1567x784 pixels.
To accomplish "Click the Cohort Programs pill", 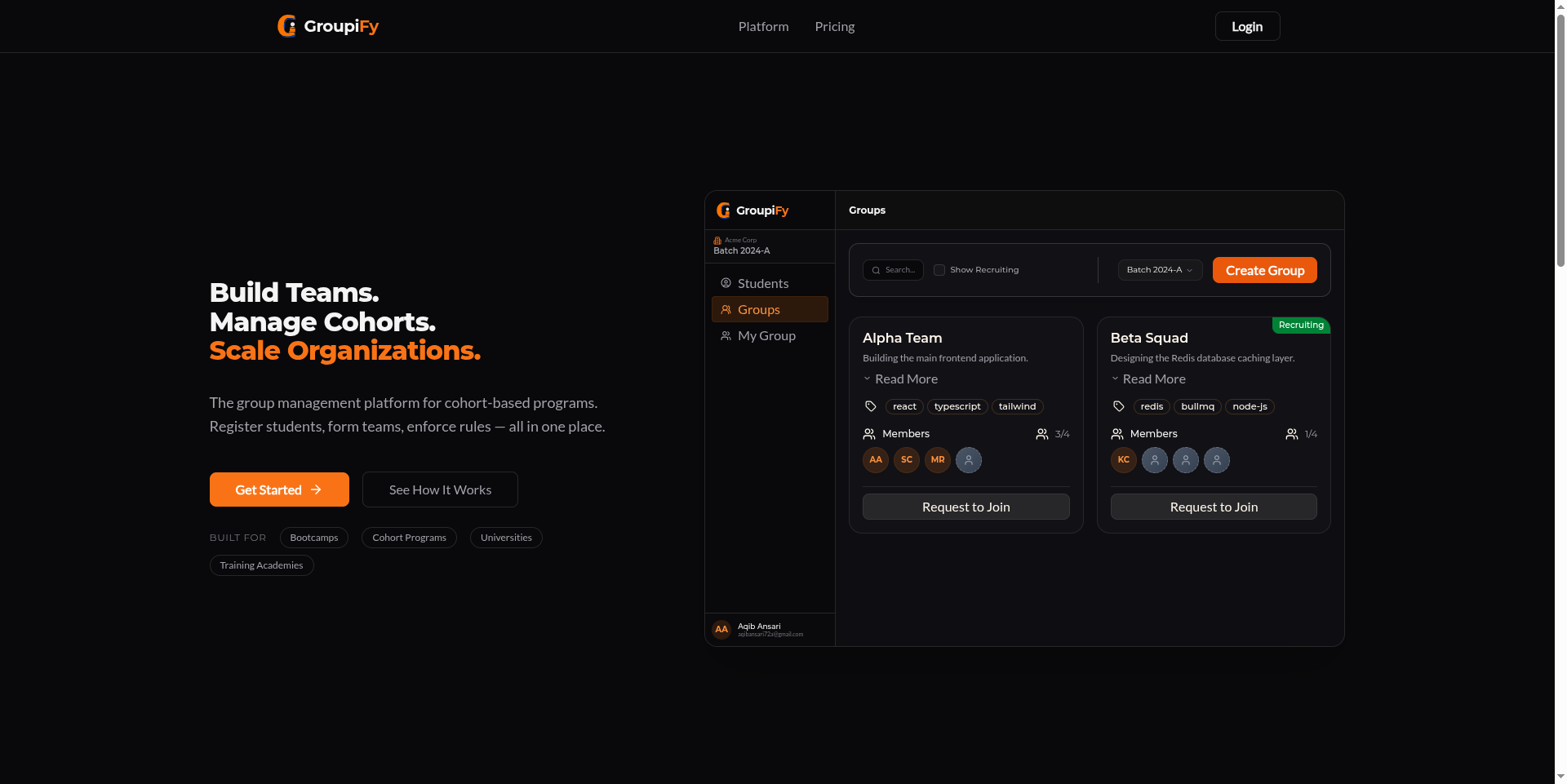I will (409, 538).
